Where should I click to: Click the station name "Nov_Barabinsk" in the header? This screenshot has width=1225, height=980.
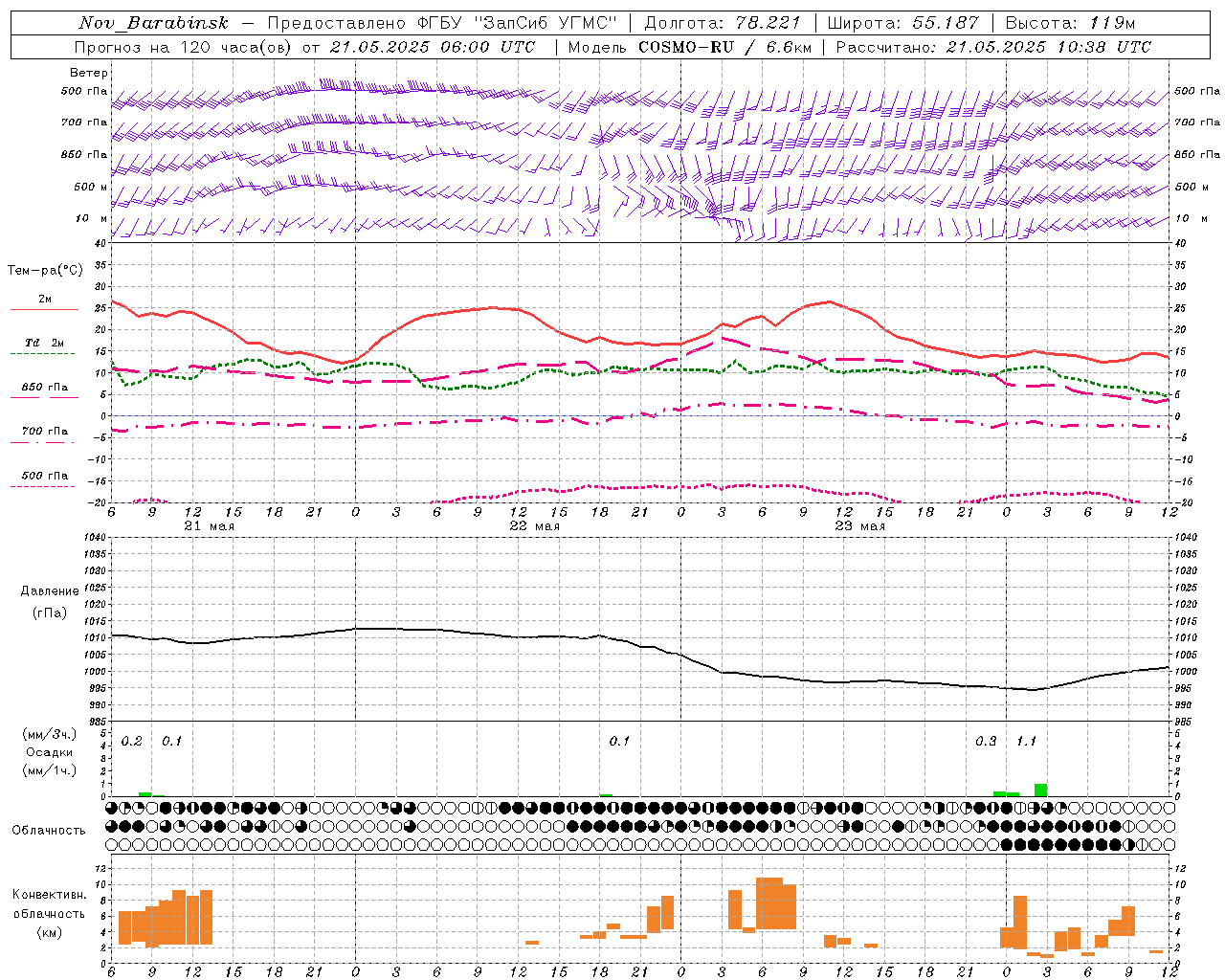[153, 23]
